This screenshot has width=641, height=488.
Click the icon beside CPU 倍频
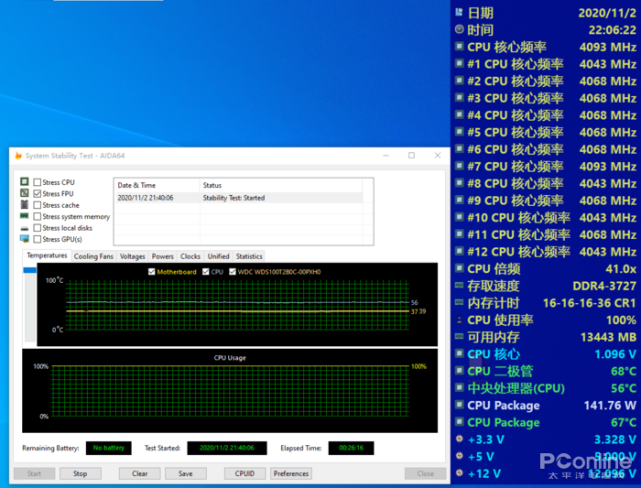pyautogui.click(x=459, y=268)
